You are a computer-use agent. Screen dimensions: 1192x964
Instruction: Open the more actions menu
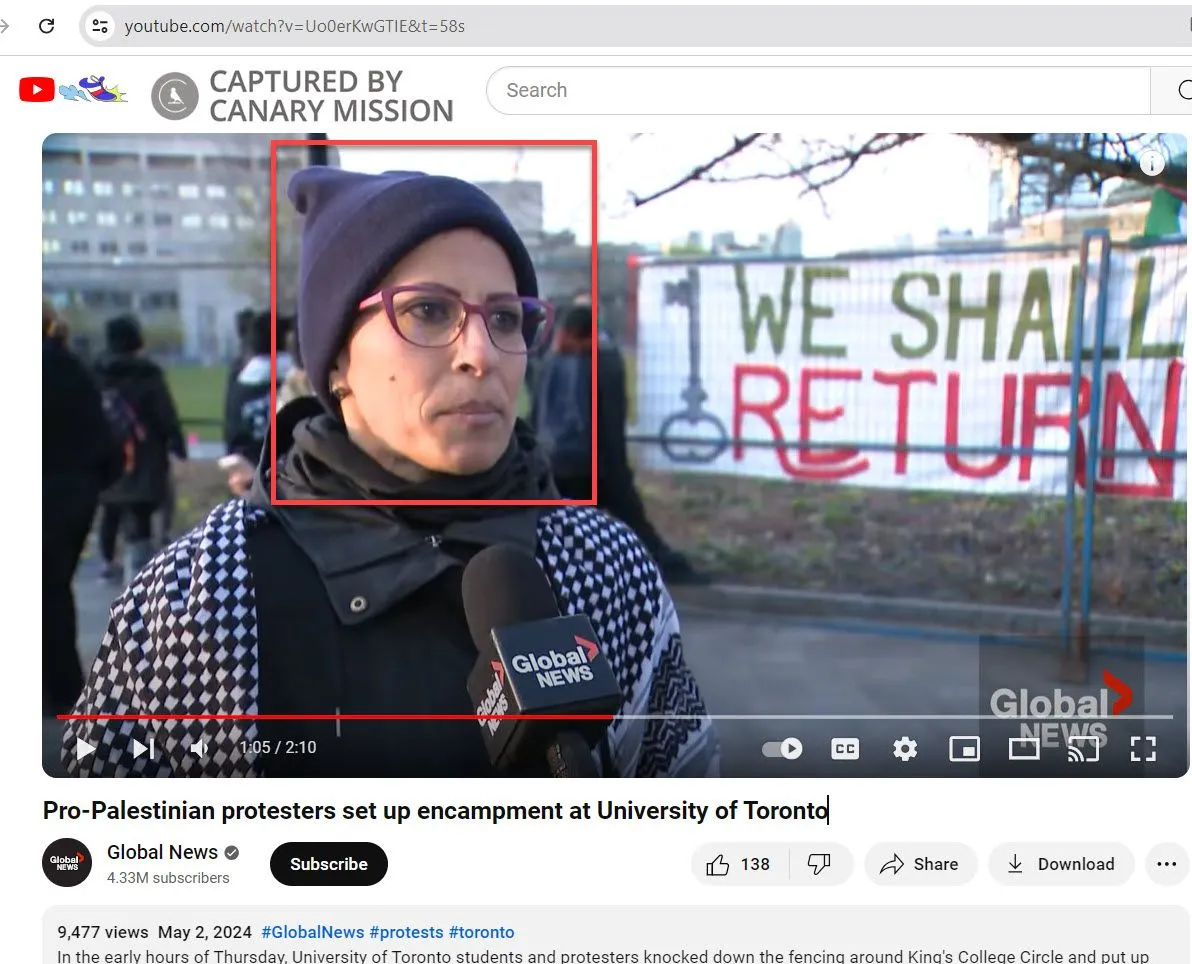[1166, 864]
